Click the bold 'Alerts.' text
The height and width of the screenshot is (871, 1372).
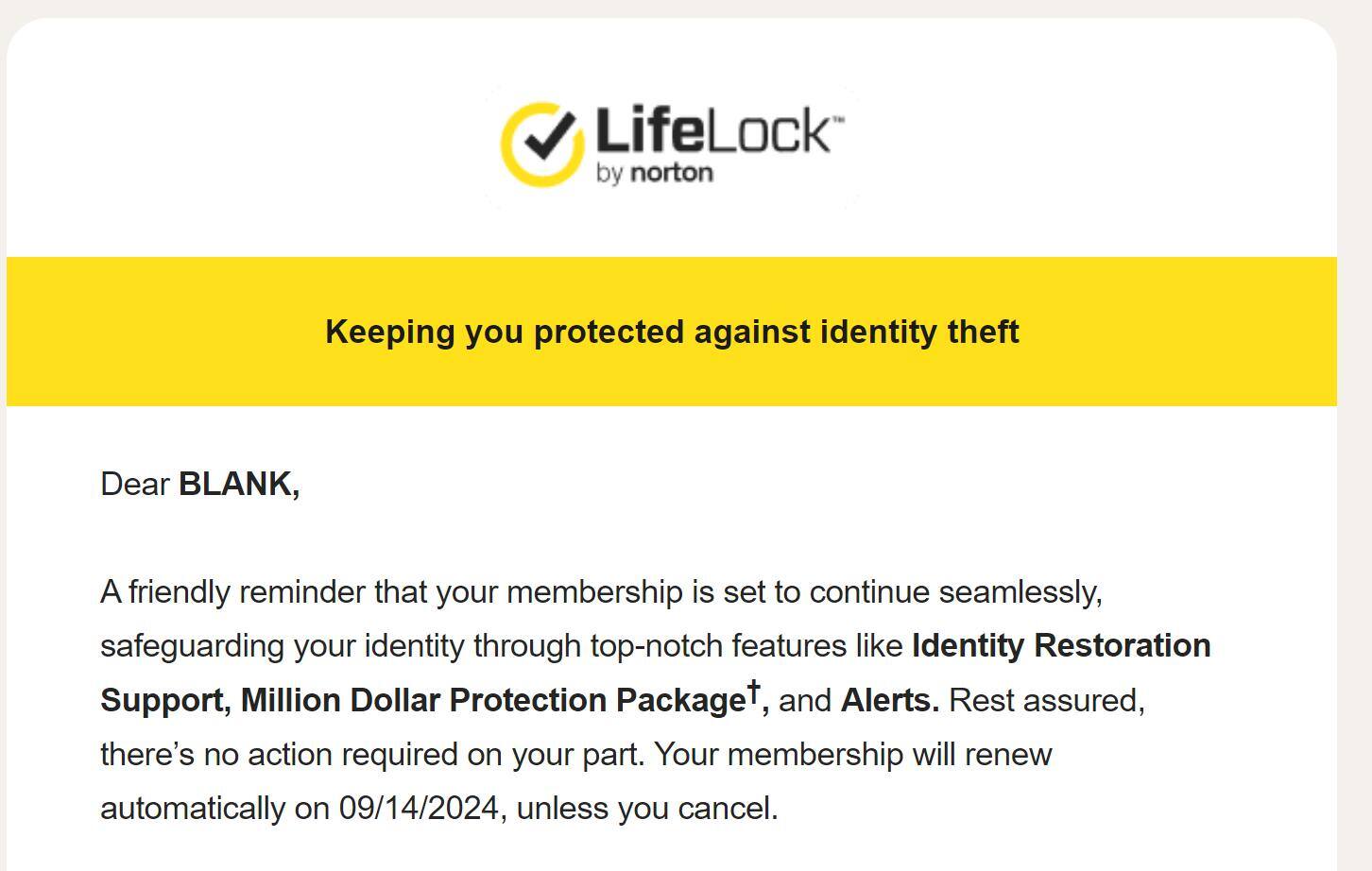[889, 700]
